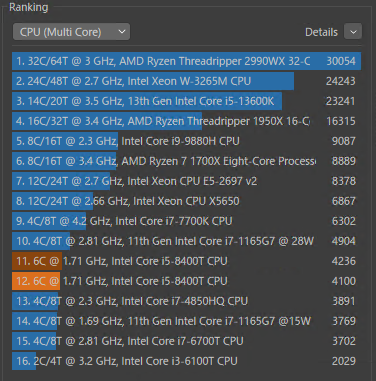Click the score value 4904
The width and height of the screenshot is (376, 381).
[x=344, y=241]
